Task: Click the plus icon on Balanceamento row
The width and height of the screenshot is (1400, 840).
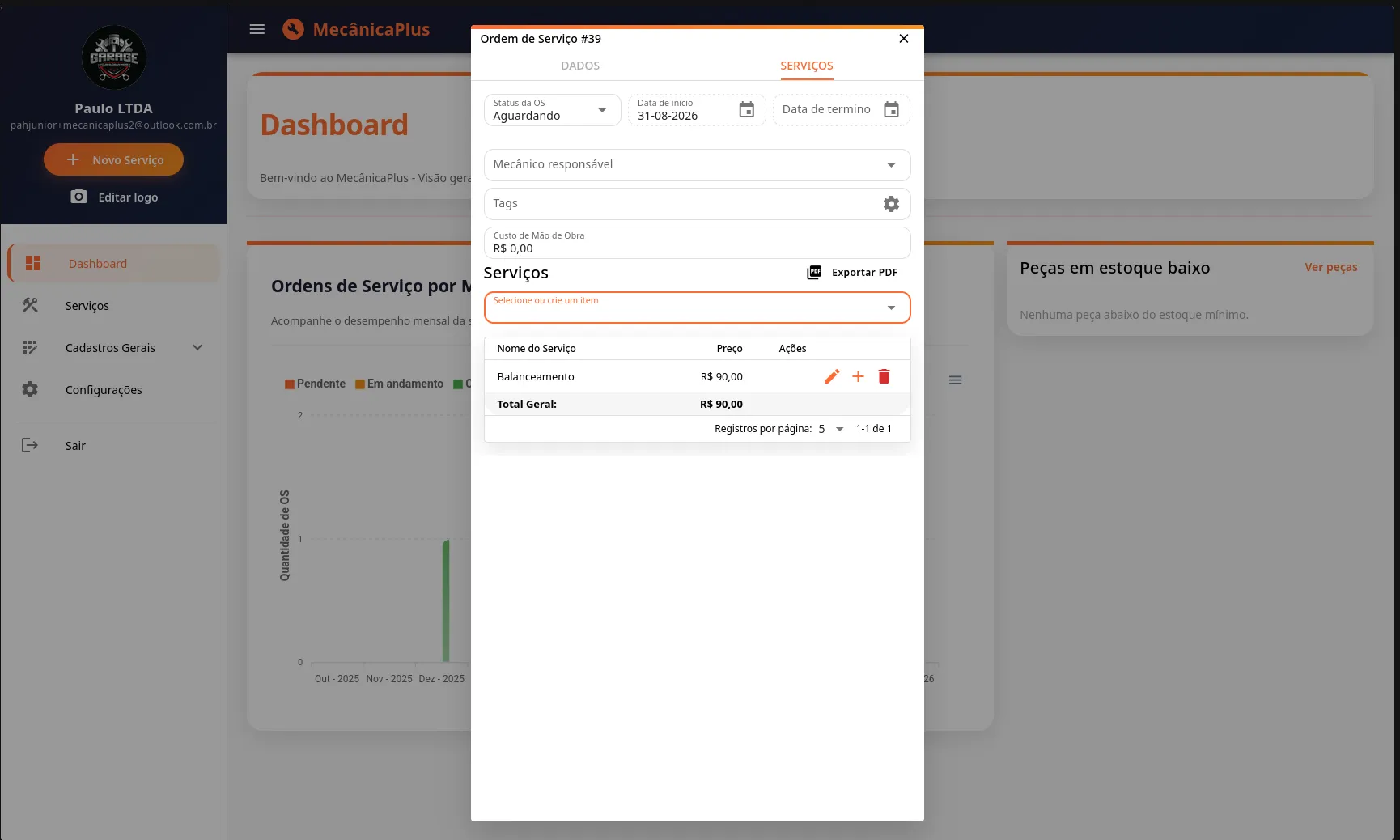Action: point(858,376)
